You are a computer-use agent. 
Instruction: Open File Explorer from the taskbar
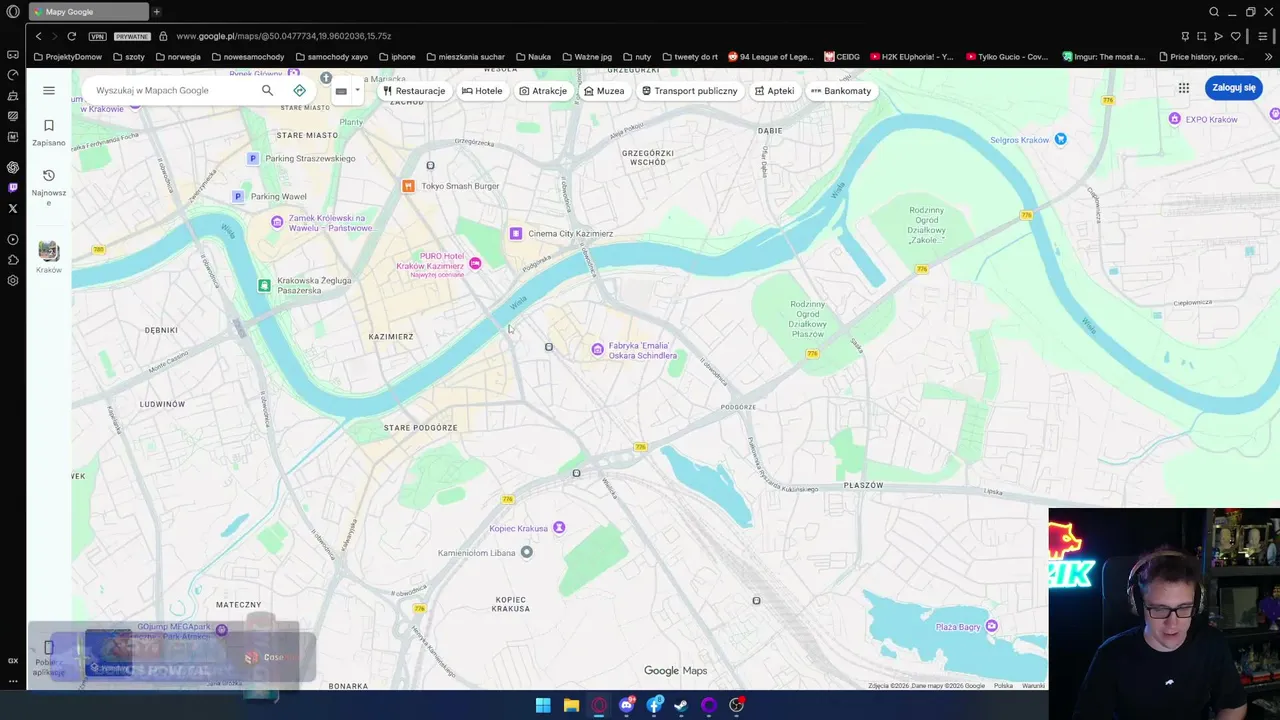click(x=571, y=705)
